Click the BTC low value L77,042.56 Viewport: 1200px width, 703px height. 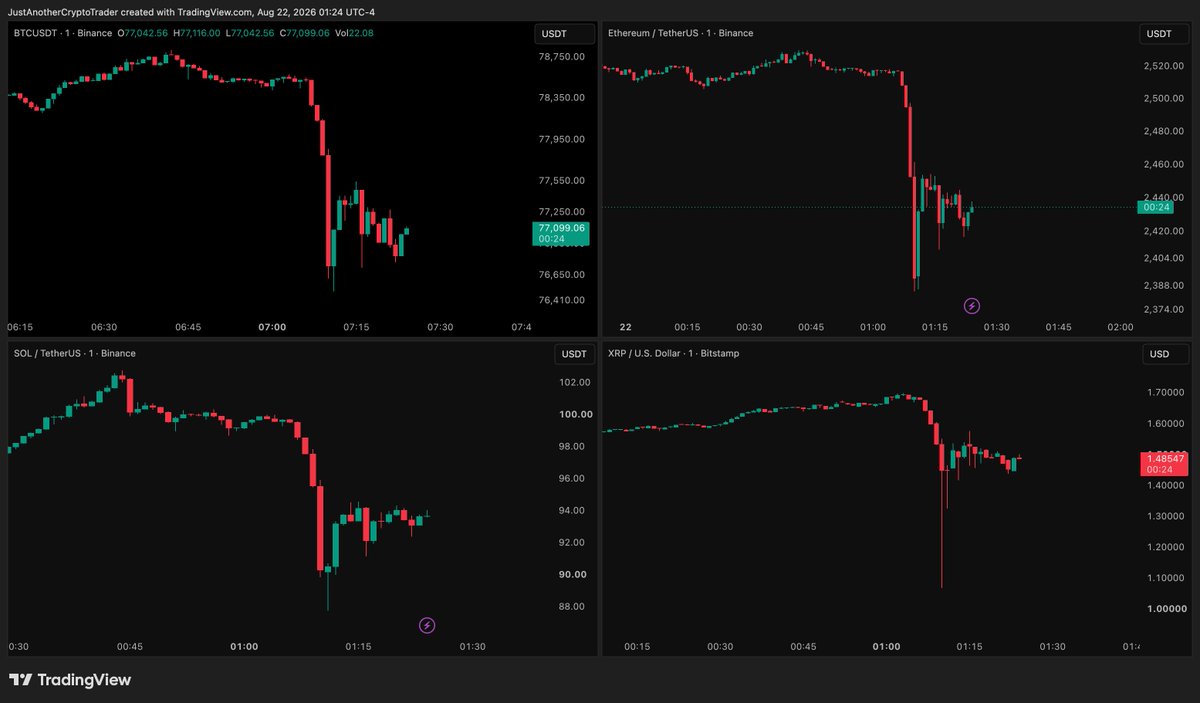[250, 33]
